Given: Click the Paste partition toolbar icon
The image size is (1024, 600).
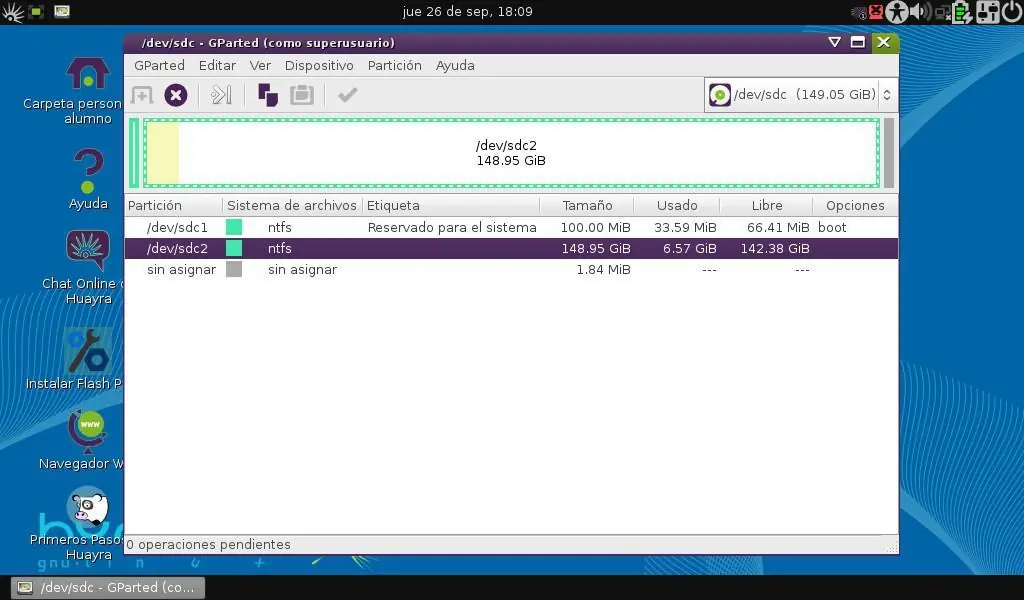Looking at the screenshot, I should pos(302,95).
